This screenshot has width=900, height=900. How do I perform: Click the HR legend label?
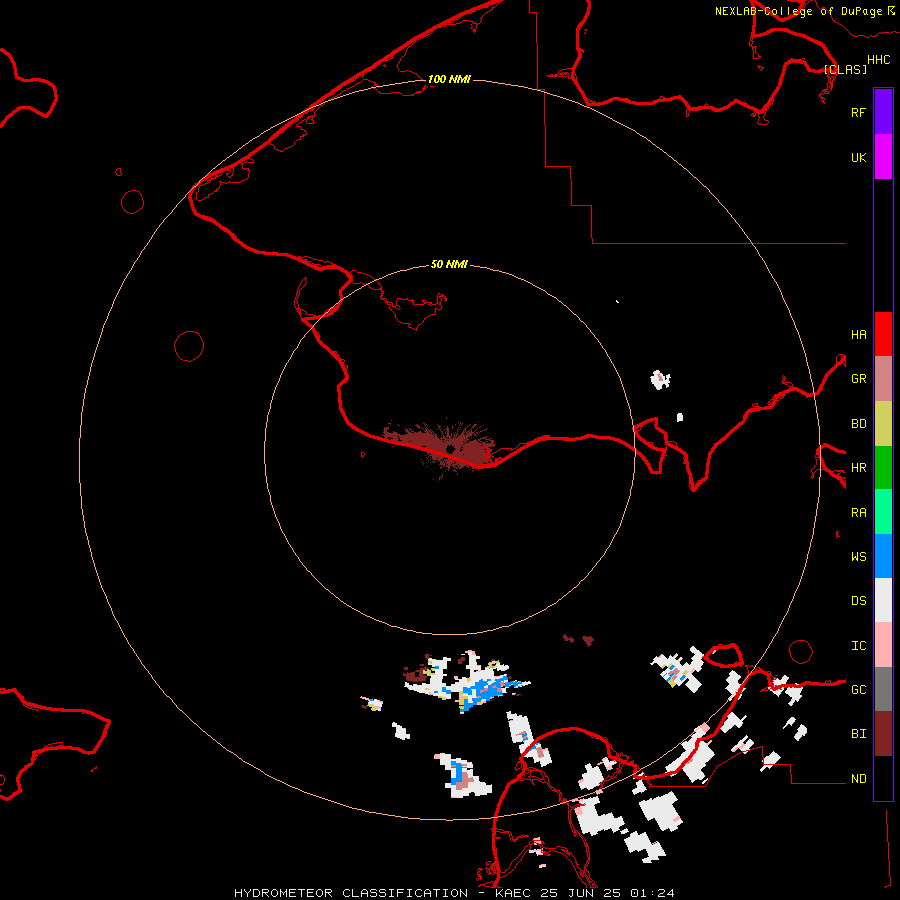point(858,468)
